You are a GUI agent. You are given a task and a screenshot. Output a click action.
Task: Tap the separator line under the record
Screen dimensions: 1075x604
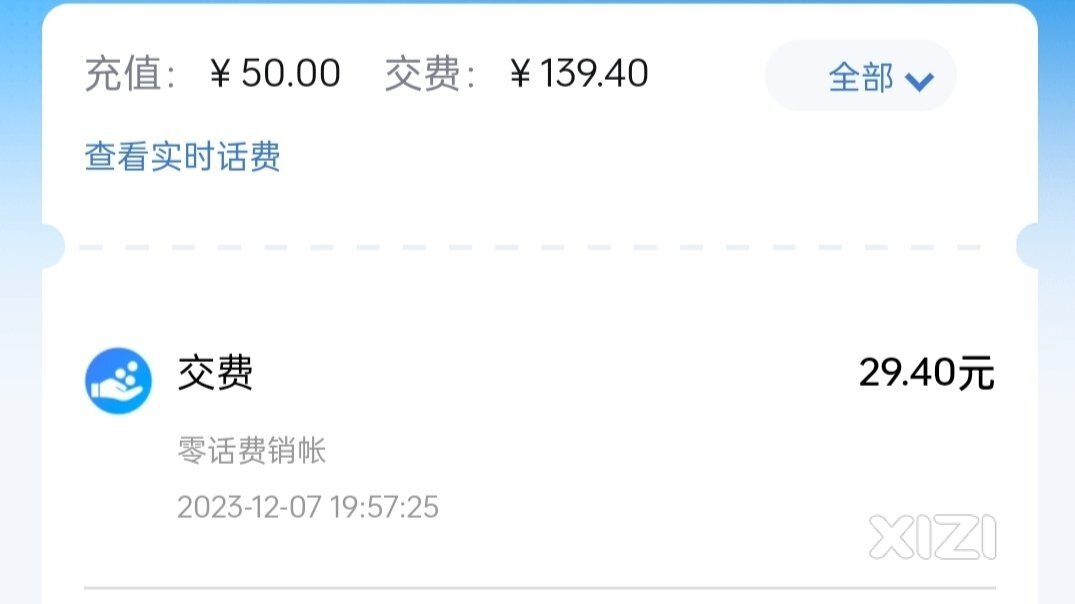(x=540, y=588)
